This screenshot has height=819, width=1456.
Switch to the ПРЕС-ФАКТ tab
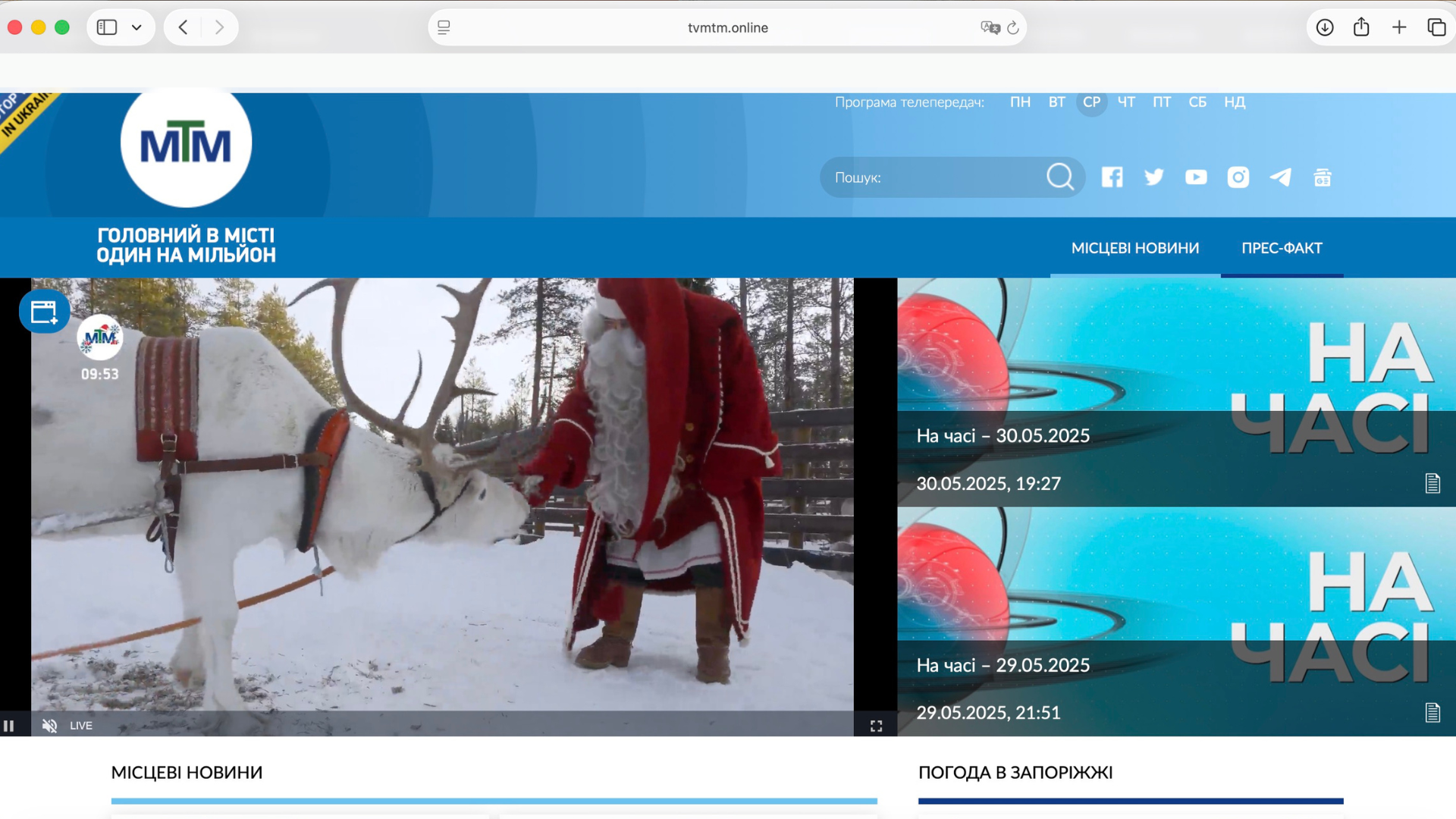1282,248
